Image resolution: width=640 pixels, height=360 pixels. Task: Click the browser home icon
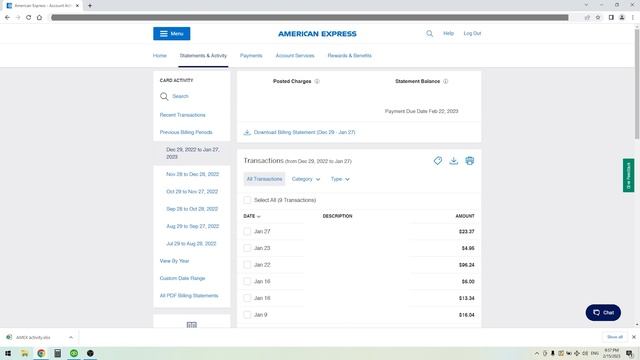tap(39, 18)
